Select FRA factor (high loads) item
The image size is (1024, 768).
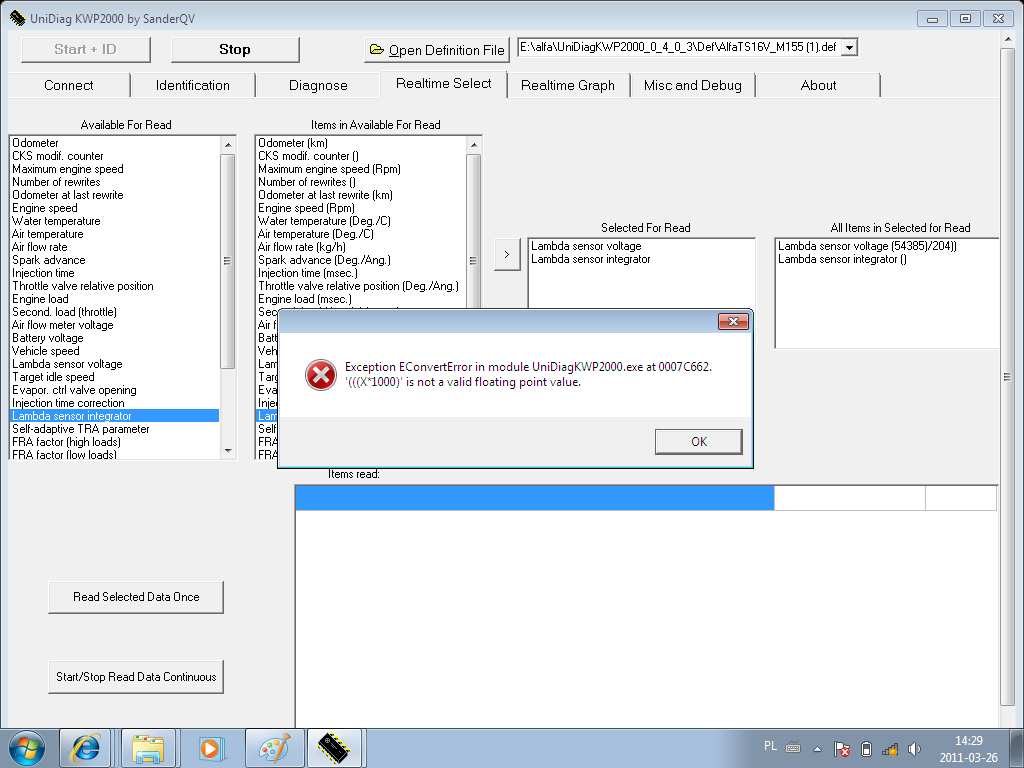click(x=115, y=442)
